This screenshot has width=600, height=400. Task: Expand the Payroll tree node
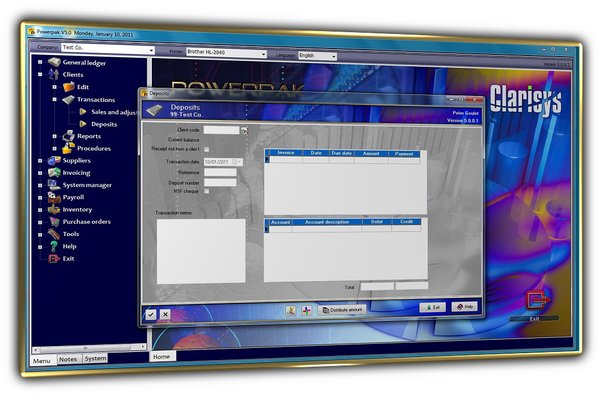tap(40, 198)
